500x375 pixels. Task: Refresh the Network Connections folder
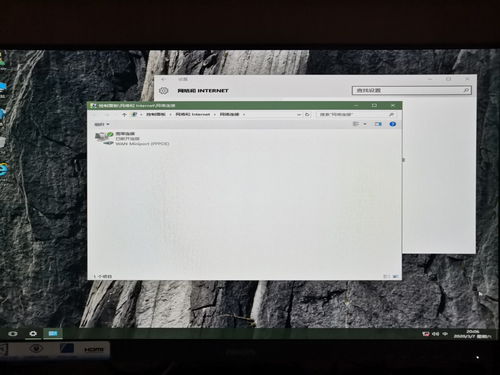307,114
